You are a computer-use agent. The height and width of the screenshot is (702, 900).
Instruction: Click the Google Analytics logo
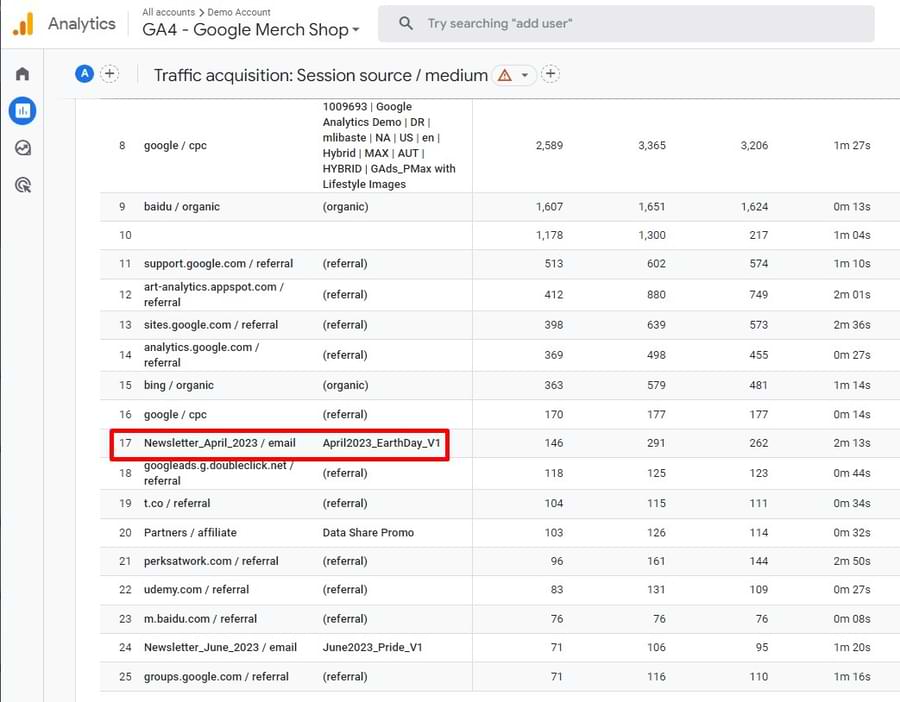tap(23, 24)
